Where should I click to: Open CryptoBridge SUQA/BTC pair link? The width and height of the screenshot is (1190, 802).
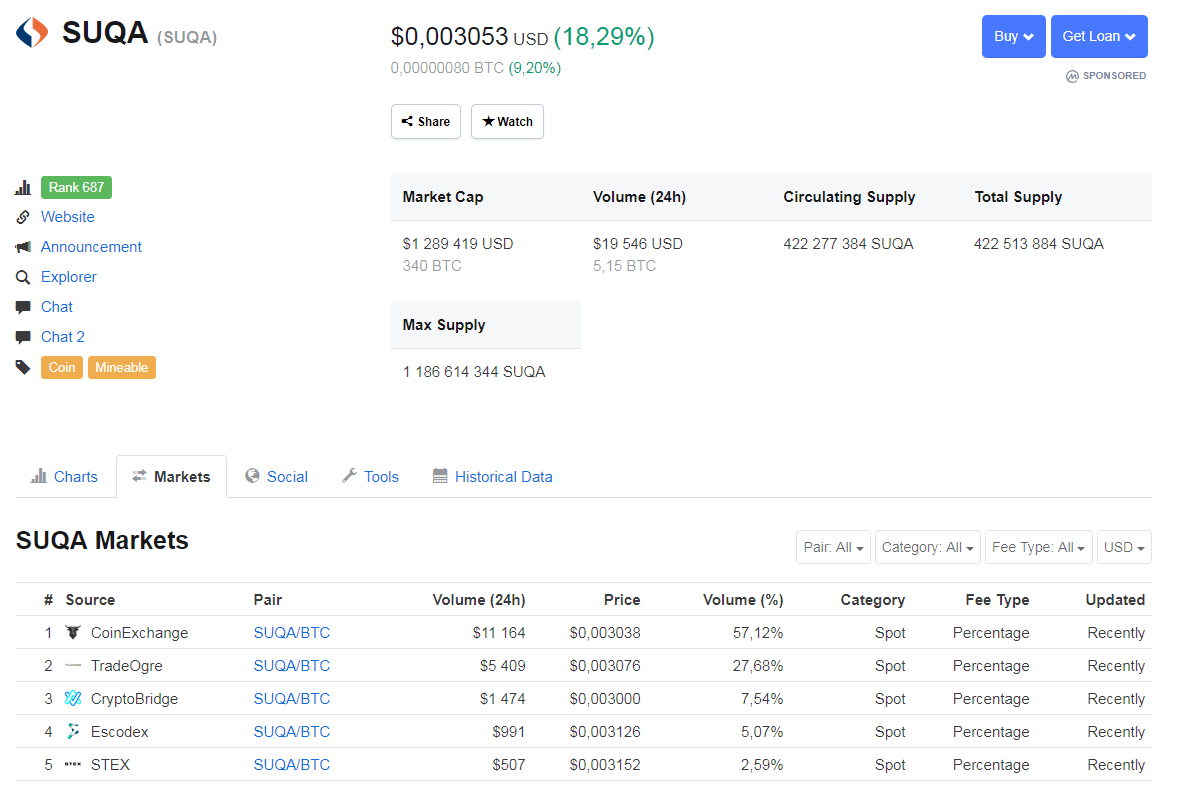291,699
